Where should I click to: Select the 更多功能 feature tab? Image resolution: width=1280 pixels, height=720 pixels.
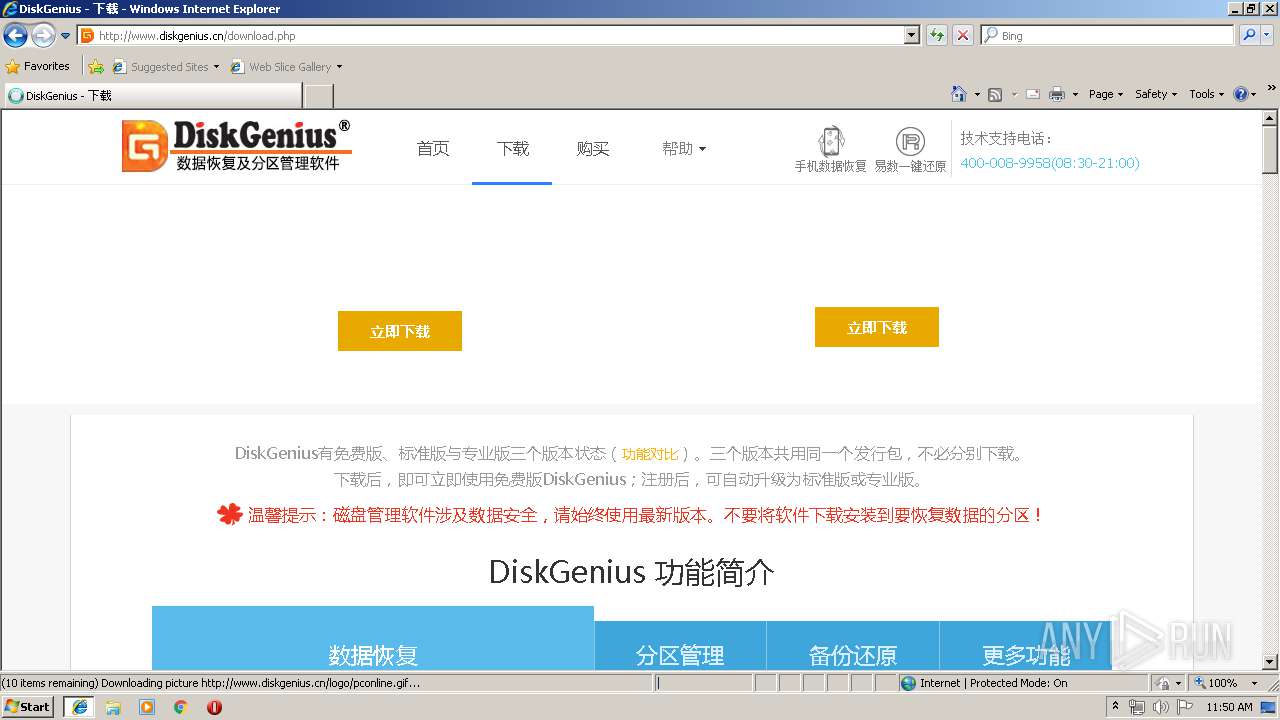click(1026, 646)
